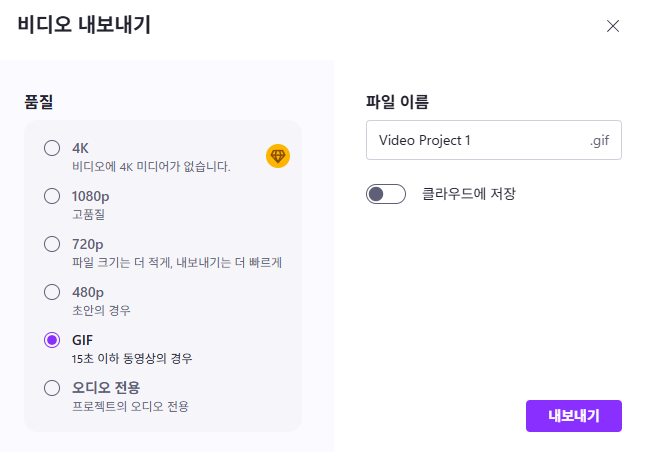Choose the 오디오 전용 radio option
The height and width of the screenshot is (452, 647).
pos(52,388)
